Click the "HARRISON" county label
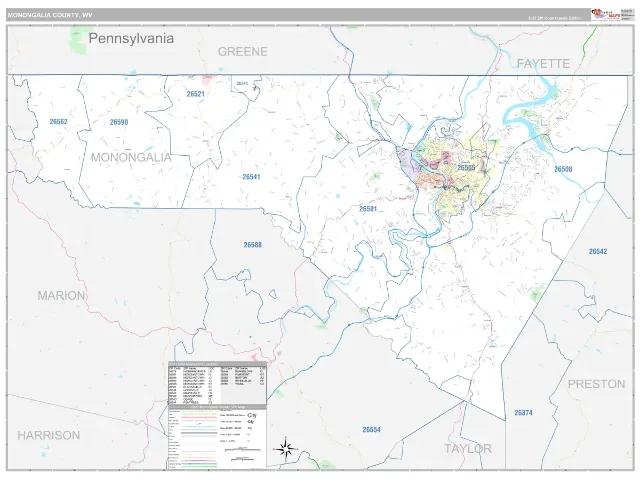 (49, 436)
